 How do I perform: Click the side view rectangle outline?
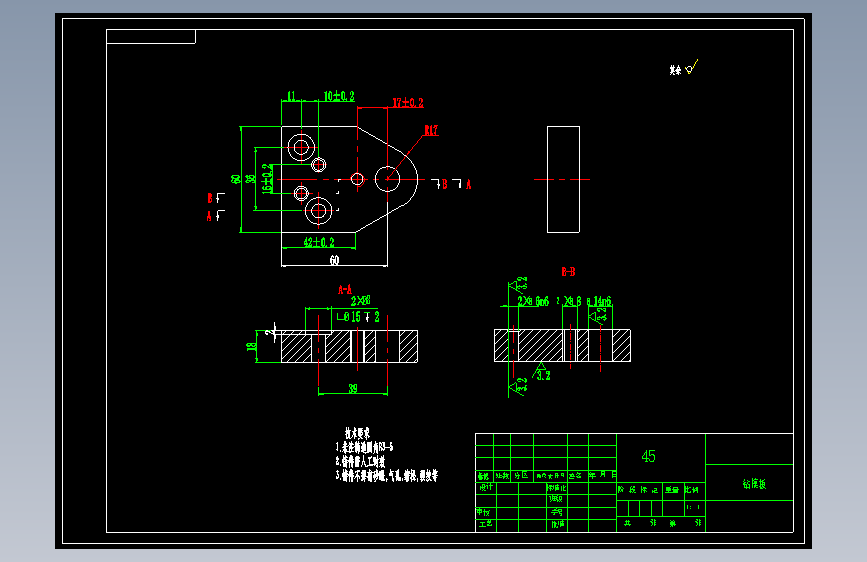[563, 179]
